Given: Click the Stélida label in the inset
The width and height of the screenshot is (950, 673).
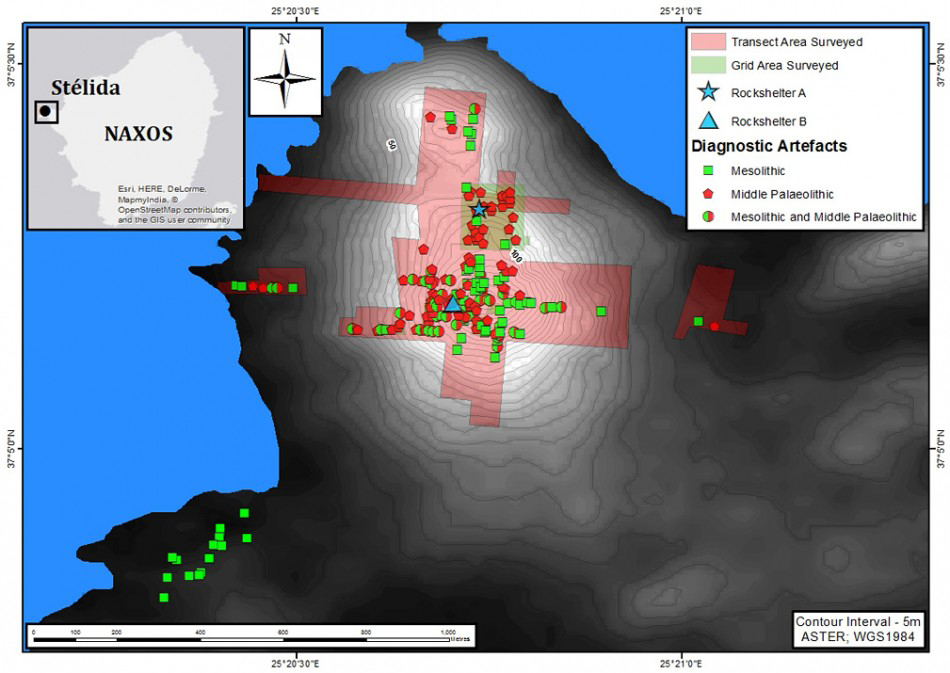Looking at the screenshot, I should 85,88.
